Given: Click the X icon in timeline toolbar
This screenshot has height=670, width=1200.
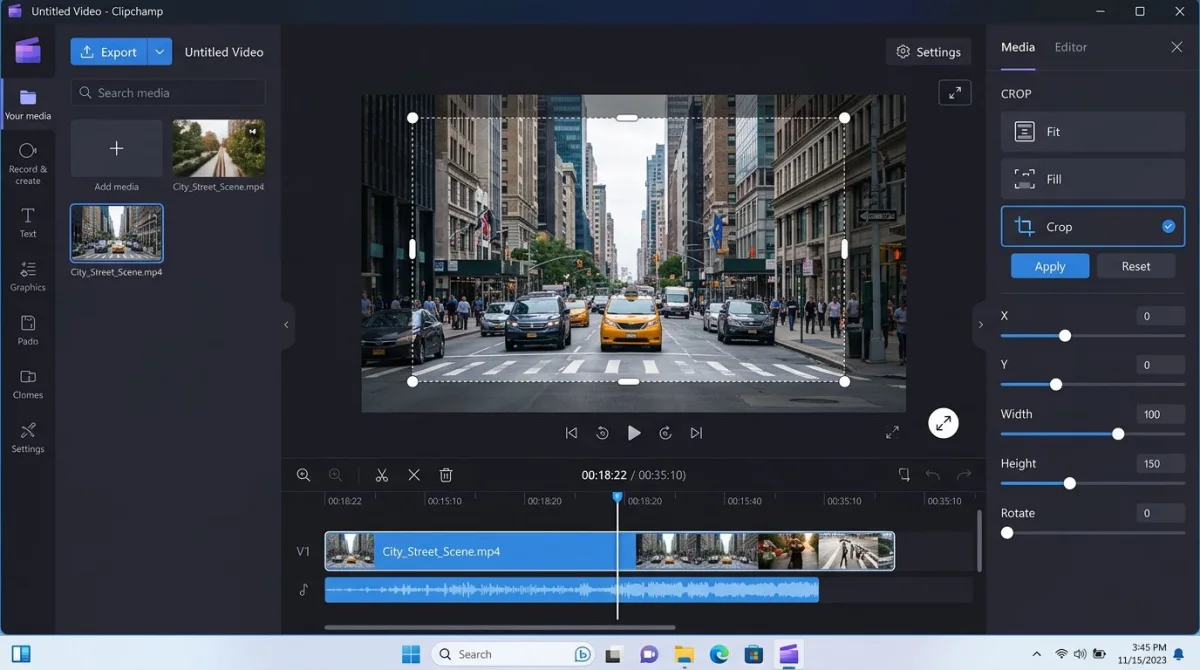Looking at the screenshot, I should 414,475.
